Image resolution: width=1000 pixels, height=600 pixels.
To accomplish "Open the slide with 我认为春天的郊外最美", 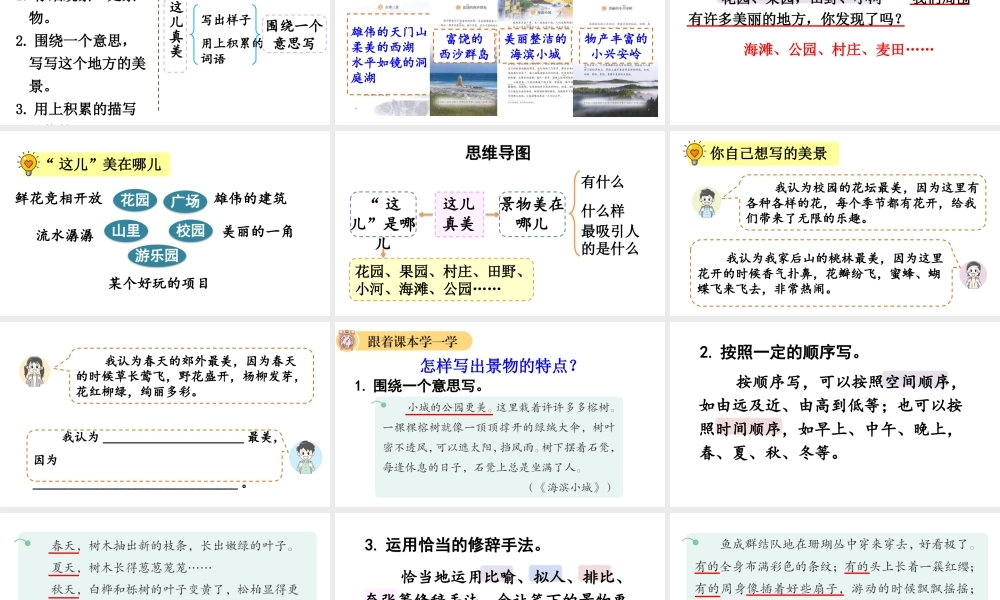I will pyautogui.click(x=165, y=414).
